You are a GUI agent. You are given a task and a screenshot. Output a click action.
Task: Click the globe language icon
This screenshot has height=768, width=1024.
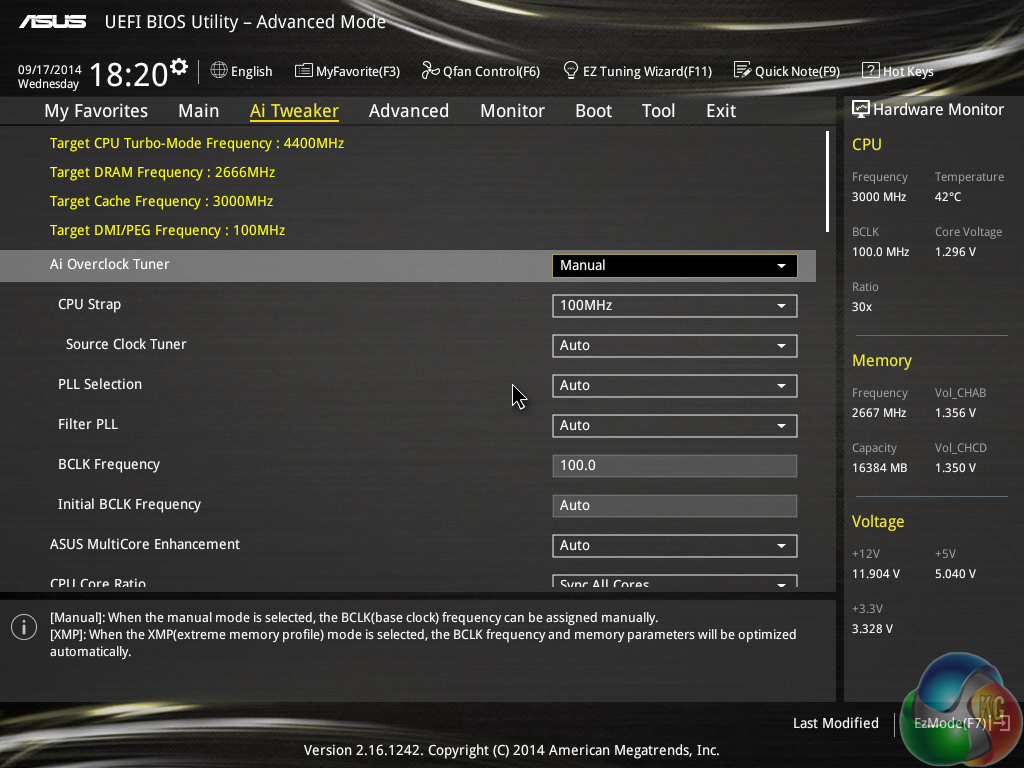pos(219,71)
